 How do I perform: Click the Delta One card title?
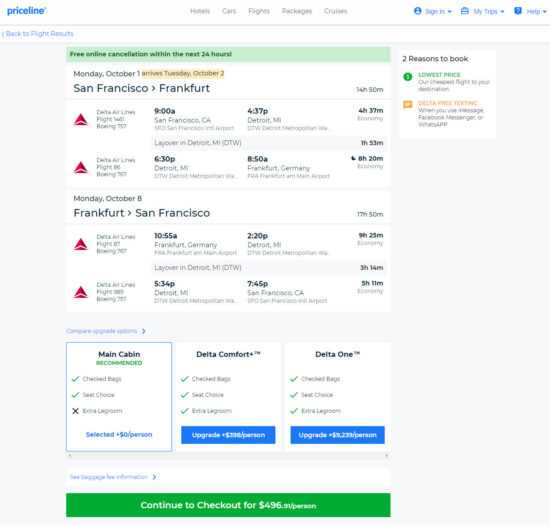[337, 354]
